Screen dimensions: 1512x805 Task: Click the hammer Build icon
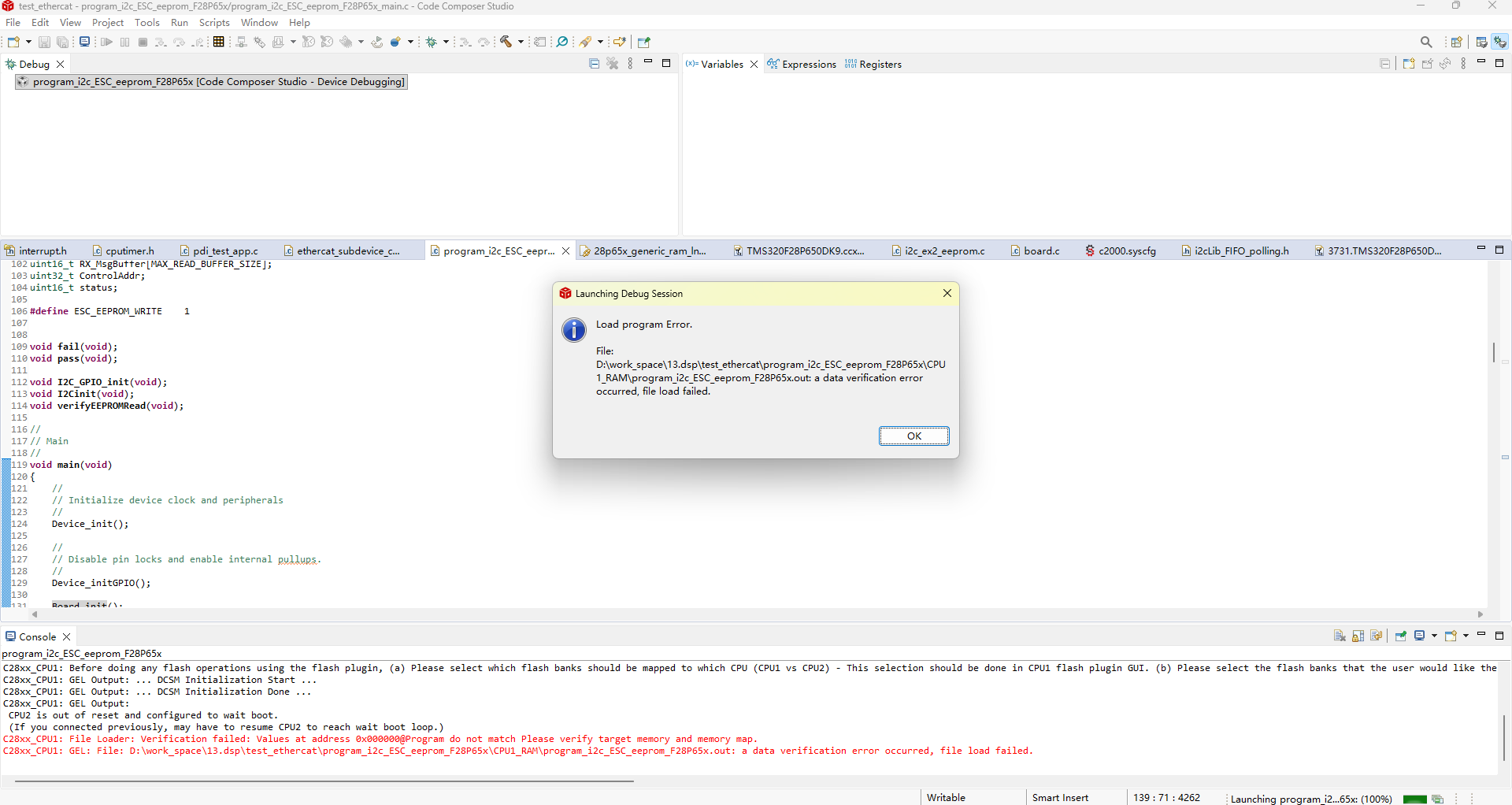pyautogui.click(x=506, y=42)
